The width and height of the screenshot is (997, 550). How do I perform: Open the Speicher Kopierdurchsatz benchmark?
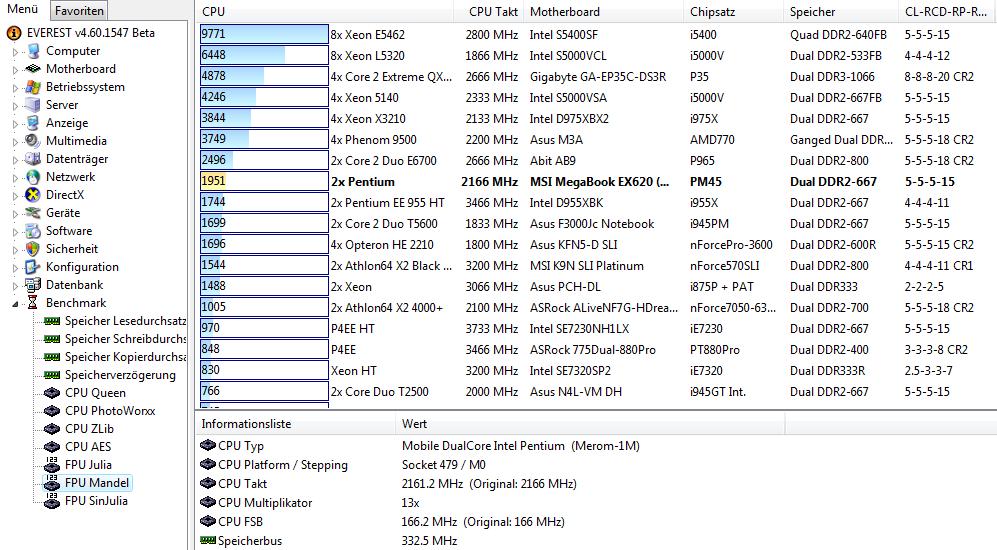[125, 357]
